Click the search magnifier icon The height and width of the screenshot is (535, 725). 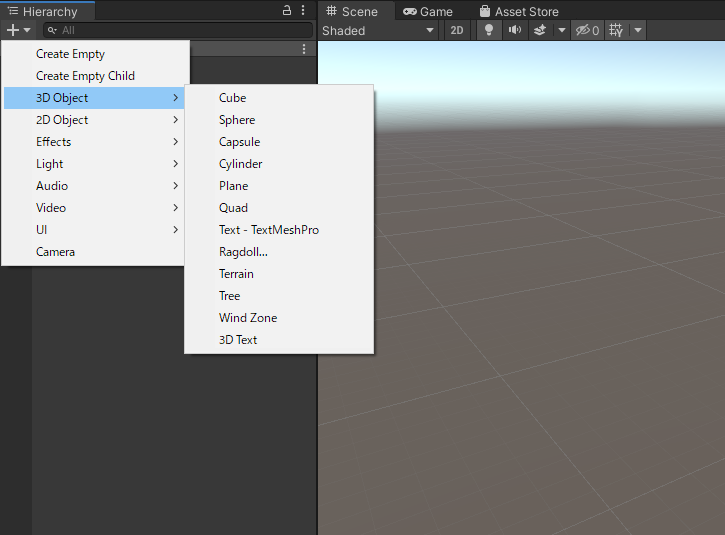(x=52, y=30)
